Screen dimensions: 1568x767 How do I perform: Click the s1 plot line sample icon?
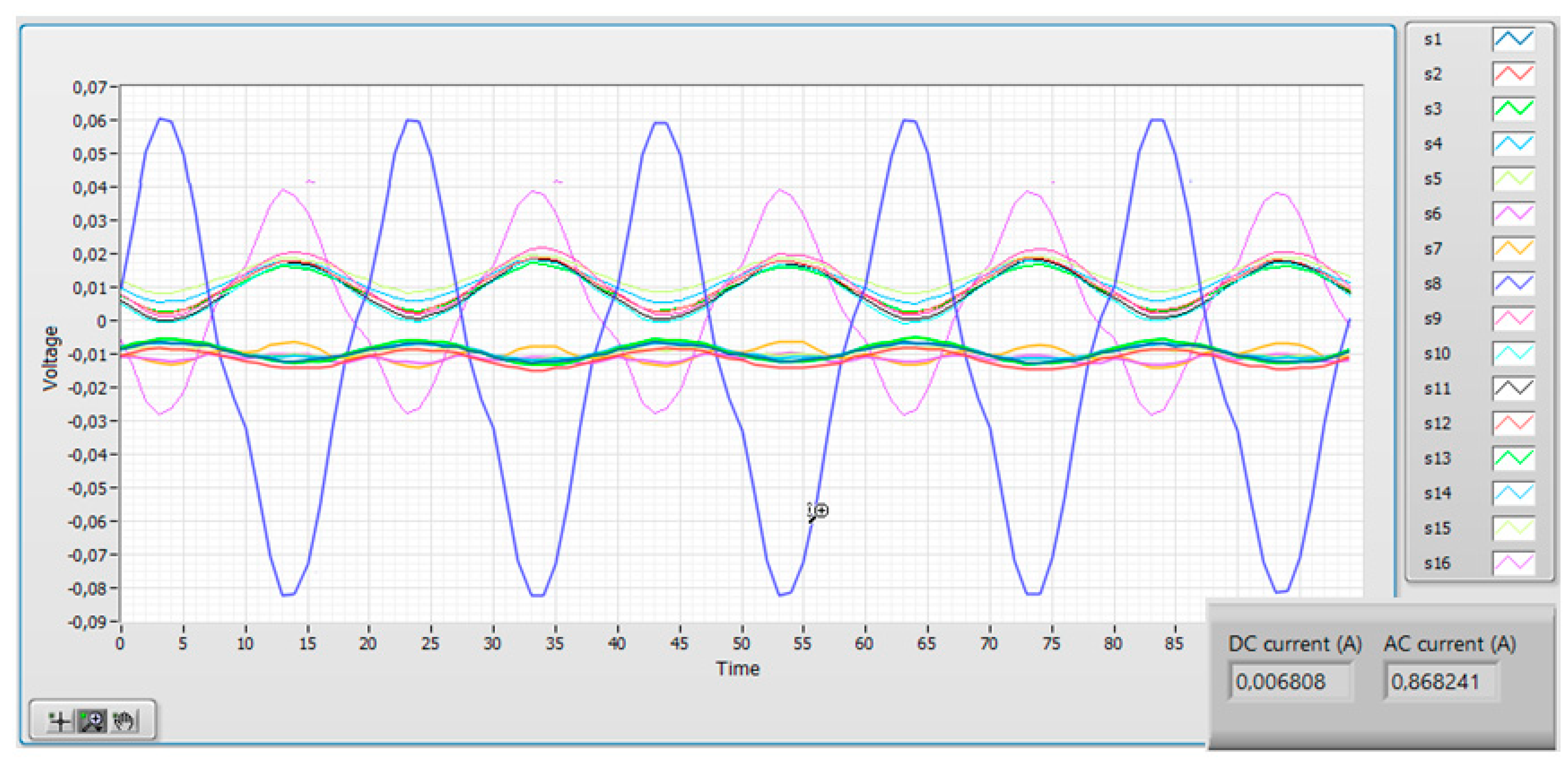pyautogui.click(x=1513, y=40)
